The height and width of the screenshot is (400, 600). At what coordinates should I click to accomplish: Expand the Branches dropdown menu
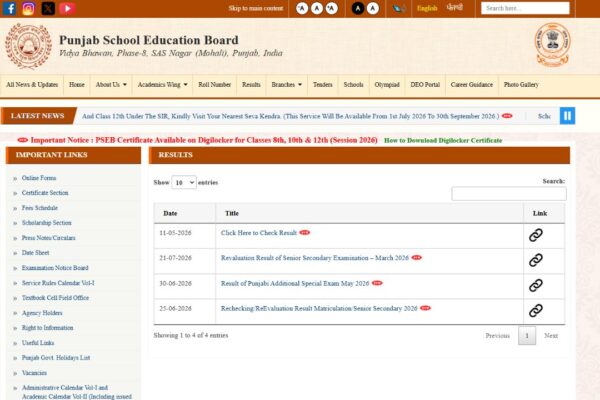(x=287, y=85)
